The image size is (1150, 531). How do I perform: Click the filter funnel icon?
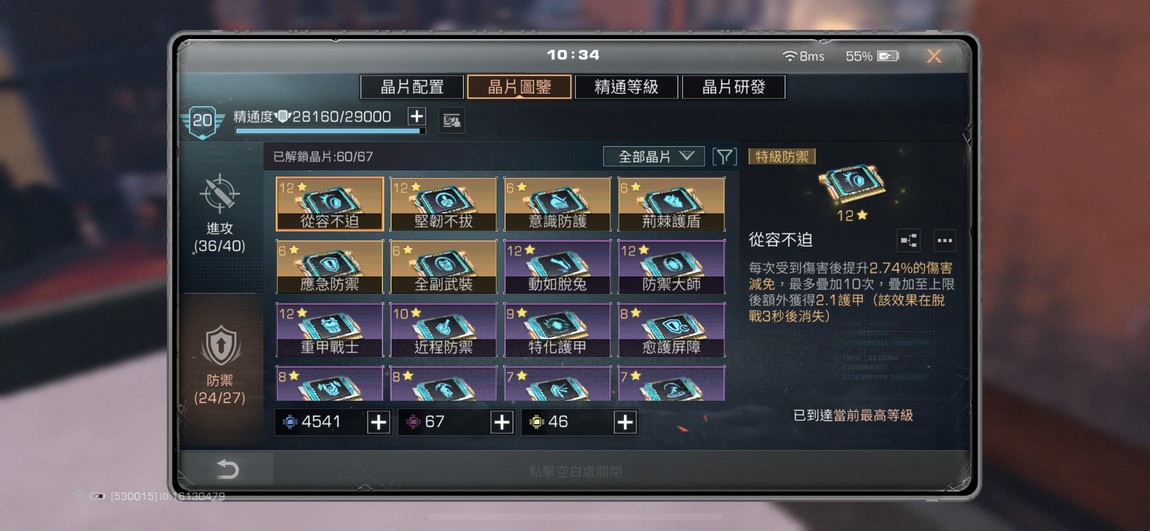724,156
